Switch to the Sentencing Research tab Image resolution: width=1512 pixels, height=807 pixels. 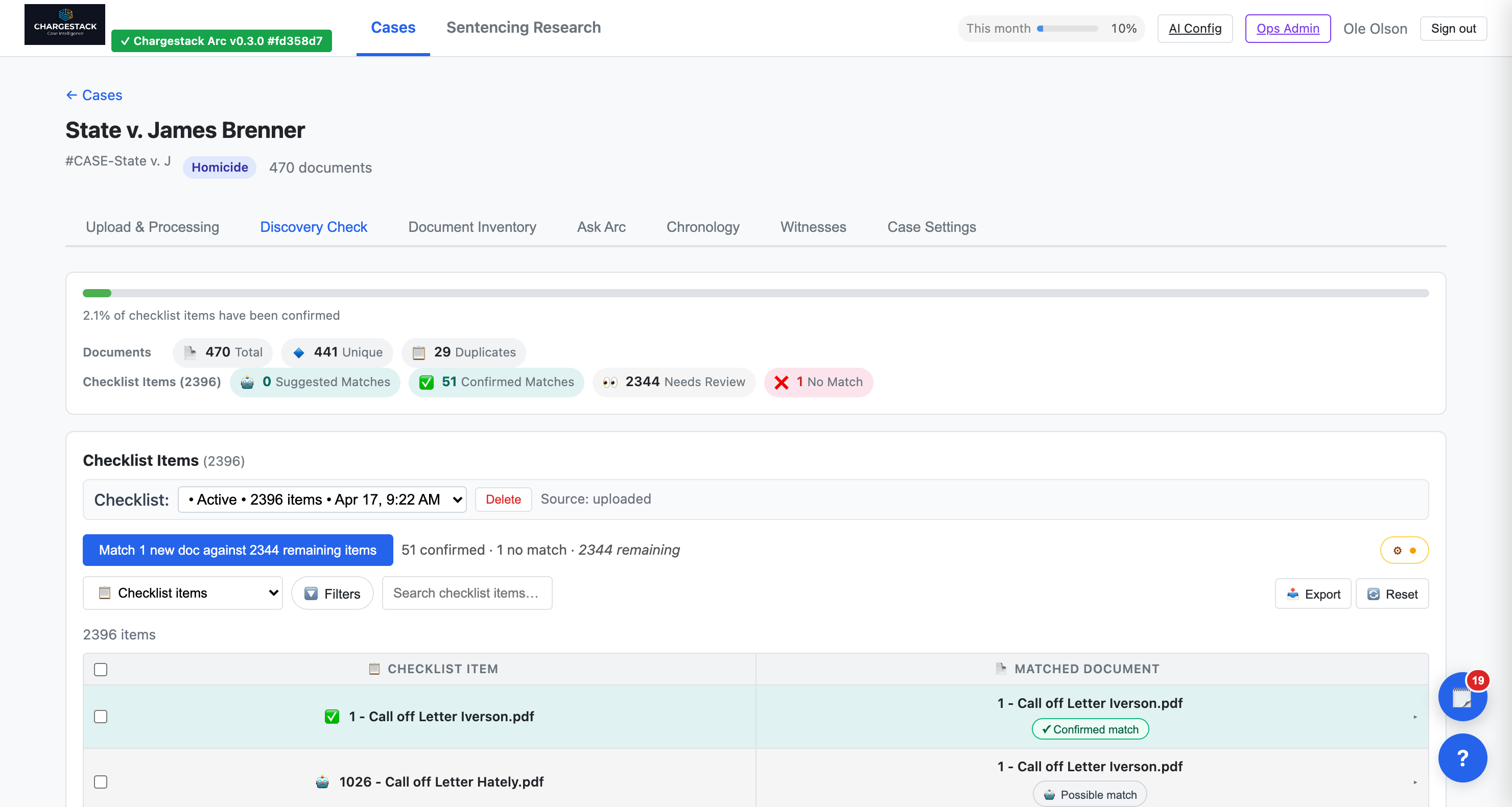(x=523, y=28)
